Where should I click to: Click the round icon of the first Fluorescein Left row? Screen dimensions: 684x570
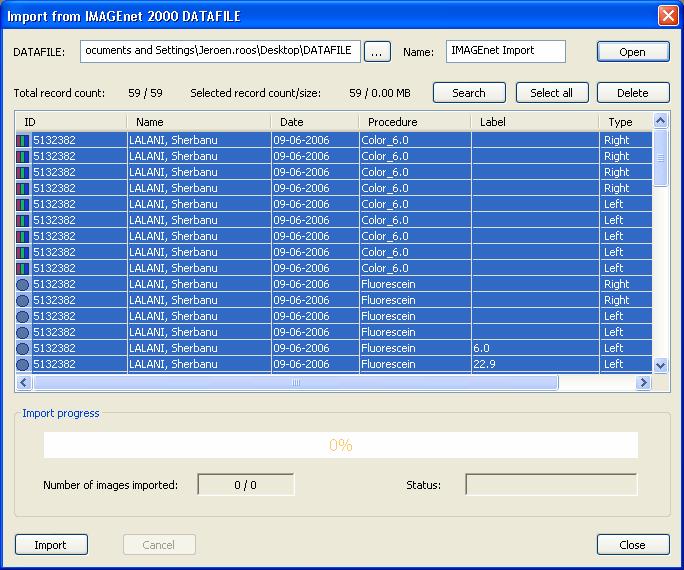[x=23, y=317]
